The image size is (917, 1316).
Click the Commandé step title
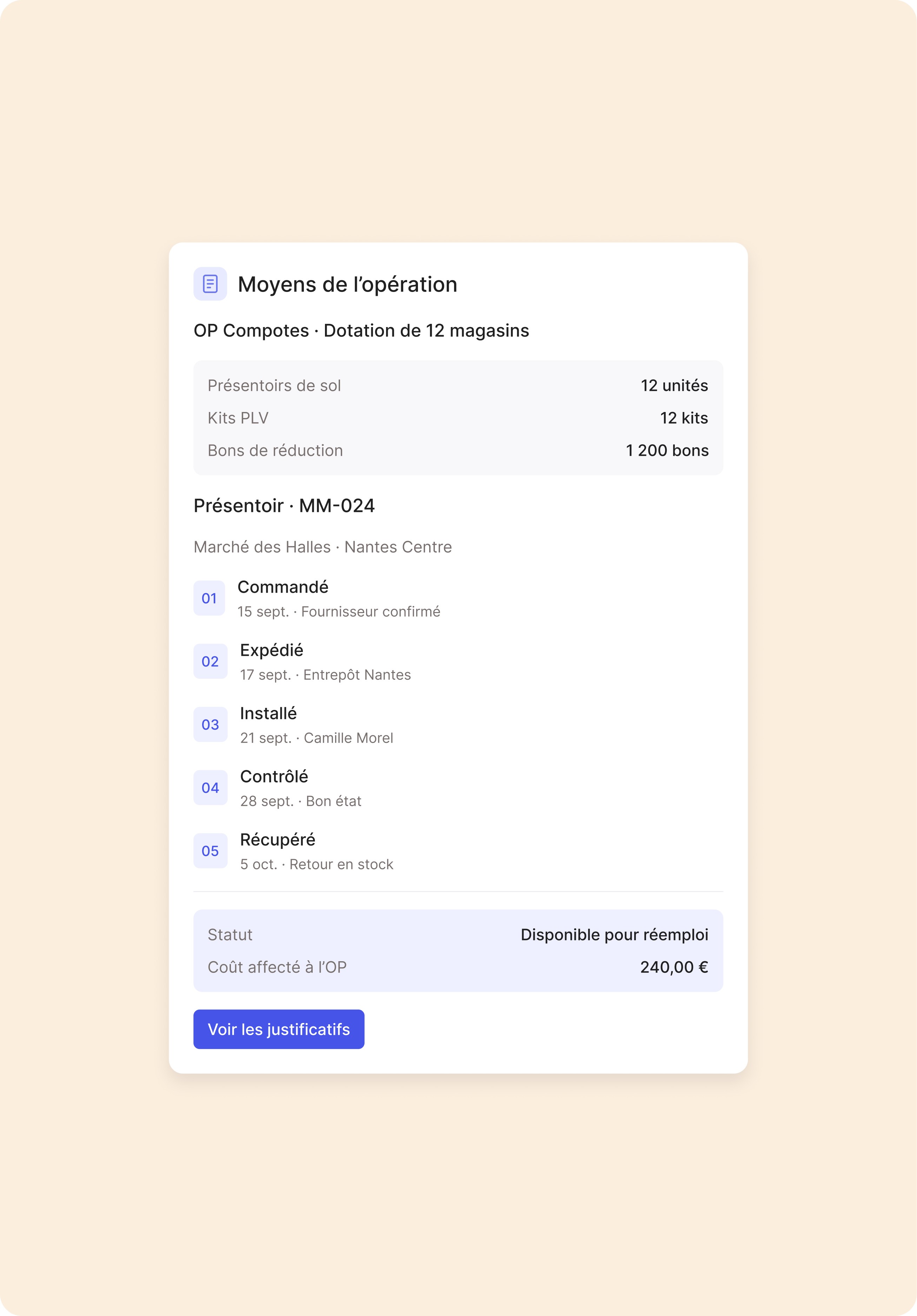pyautogui.click(x=283, y=587)
